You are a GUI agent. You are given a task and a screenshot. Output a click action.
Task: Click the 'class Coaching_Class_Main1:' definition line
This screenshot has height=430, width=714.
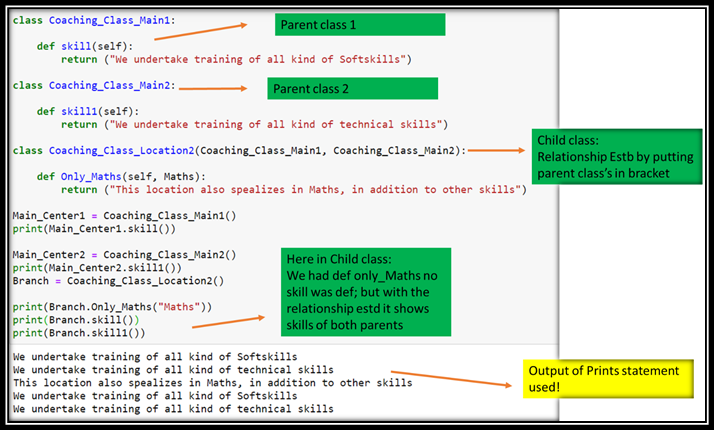[x=94, y=20]
